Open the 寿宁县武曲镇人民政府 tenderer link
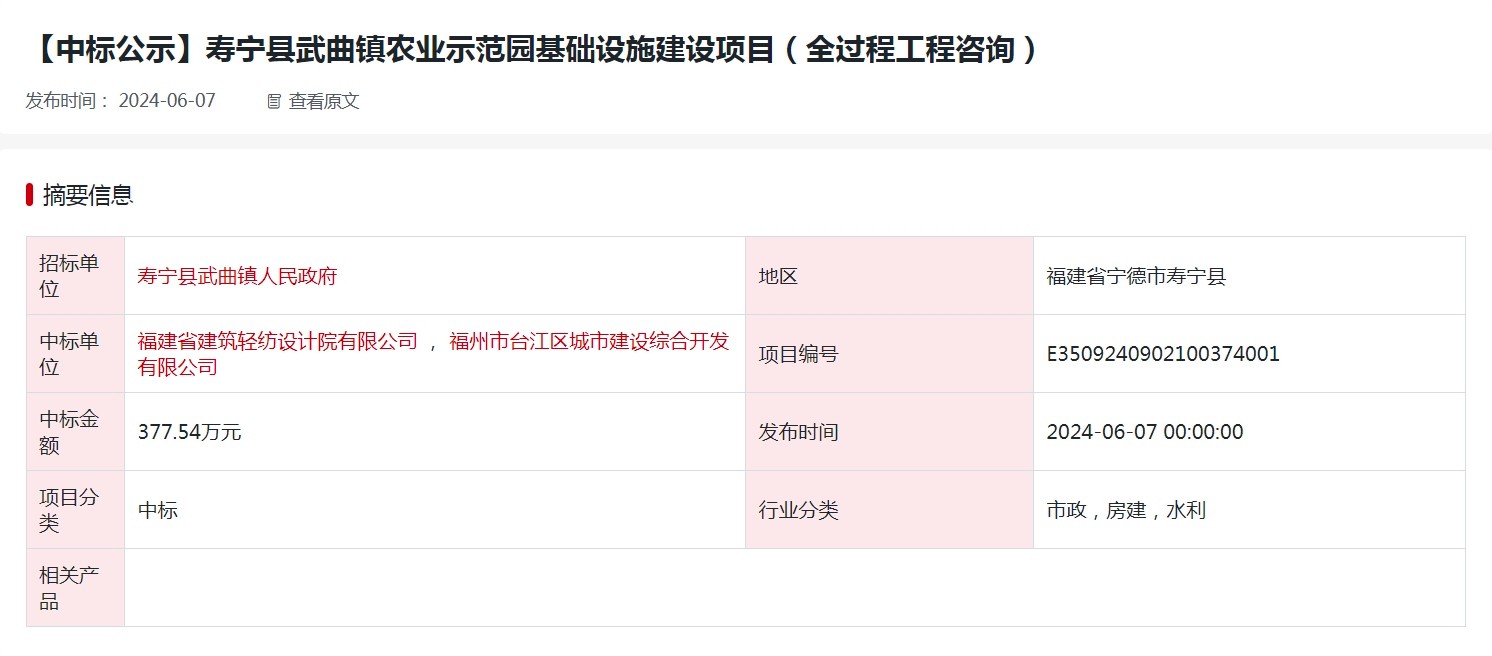1492x656 pixels. (237, 276)
